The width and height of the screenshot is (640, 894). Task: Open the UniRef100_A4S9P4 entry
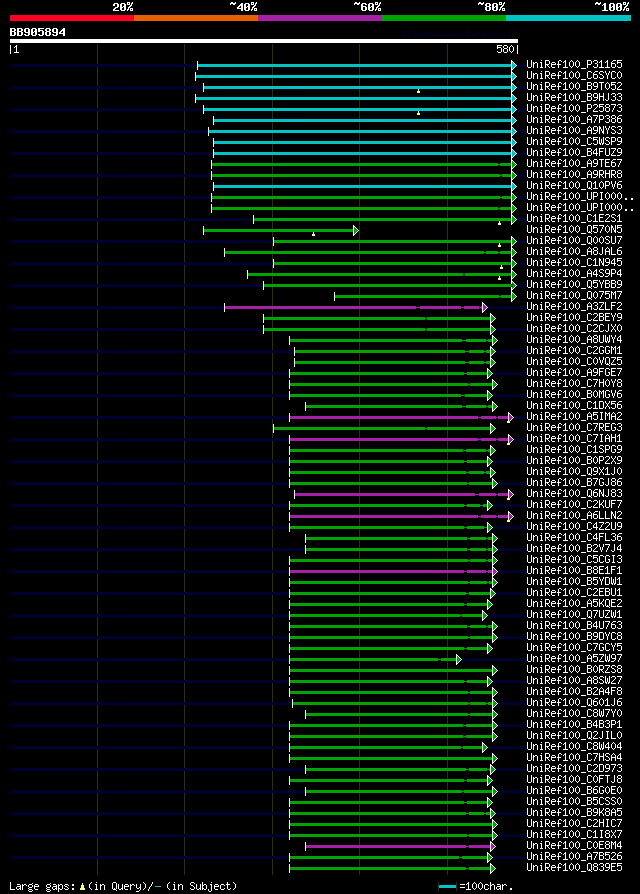pyautogui.click(x=574, y=274)
